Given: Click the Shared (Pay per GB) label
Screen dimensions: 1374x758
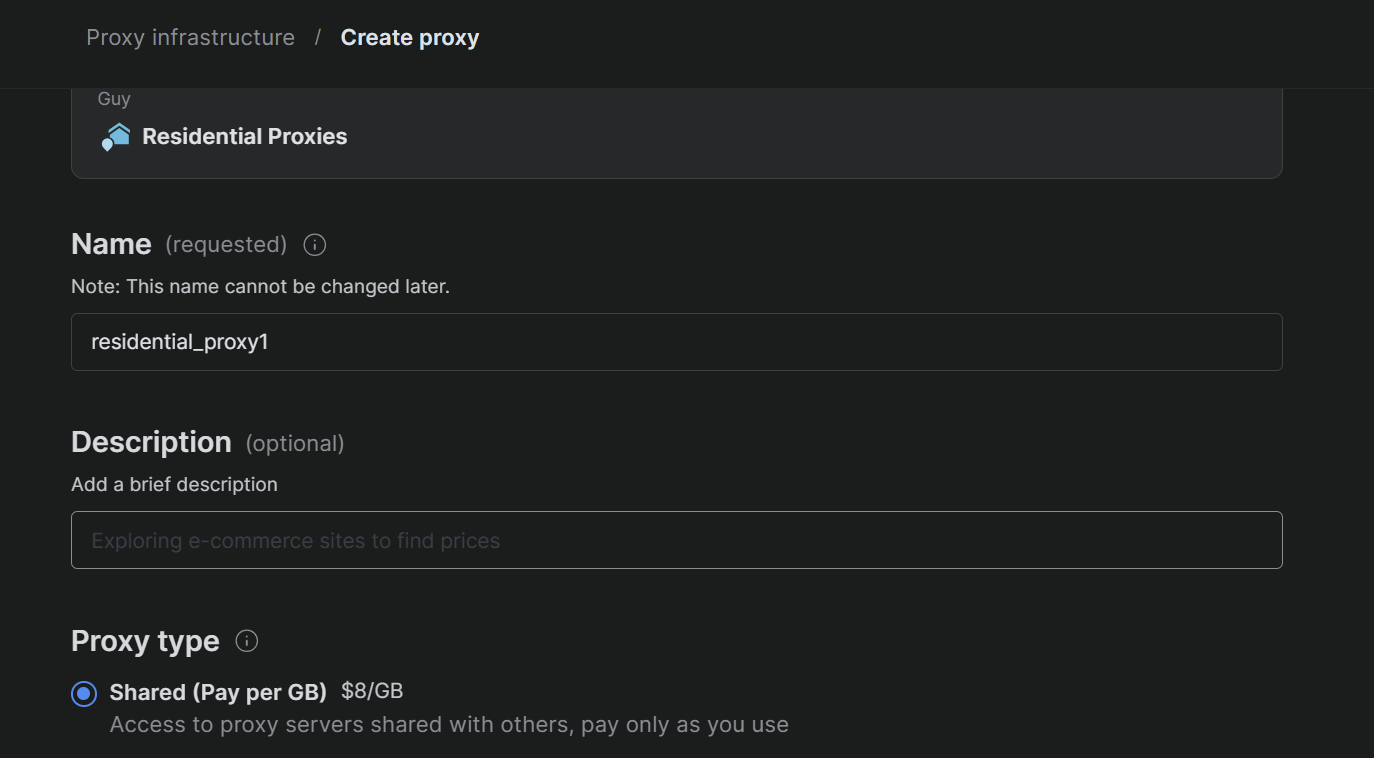Looking at the screenshot, I should 218,692.
